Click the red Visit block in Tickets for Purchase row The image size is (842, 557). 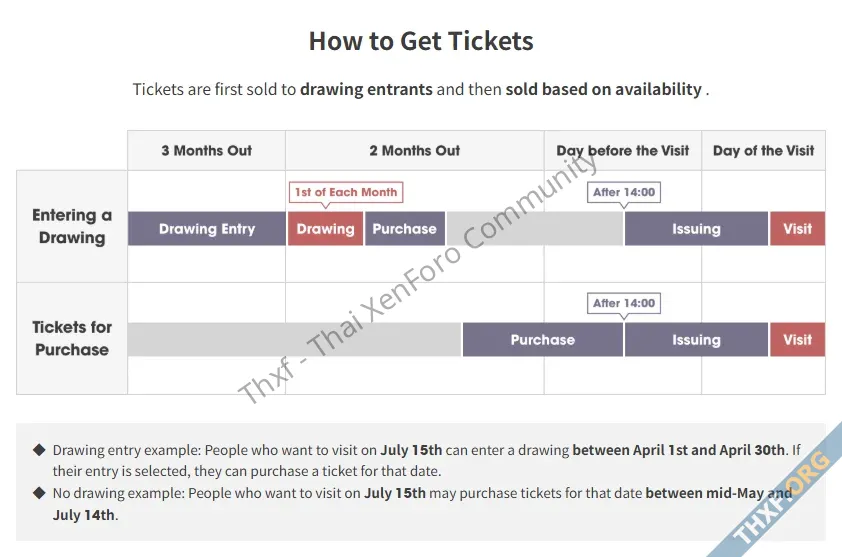click(x=797, y=339)
